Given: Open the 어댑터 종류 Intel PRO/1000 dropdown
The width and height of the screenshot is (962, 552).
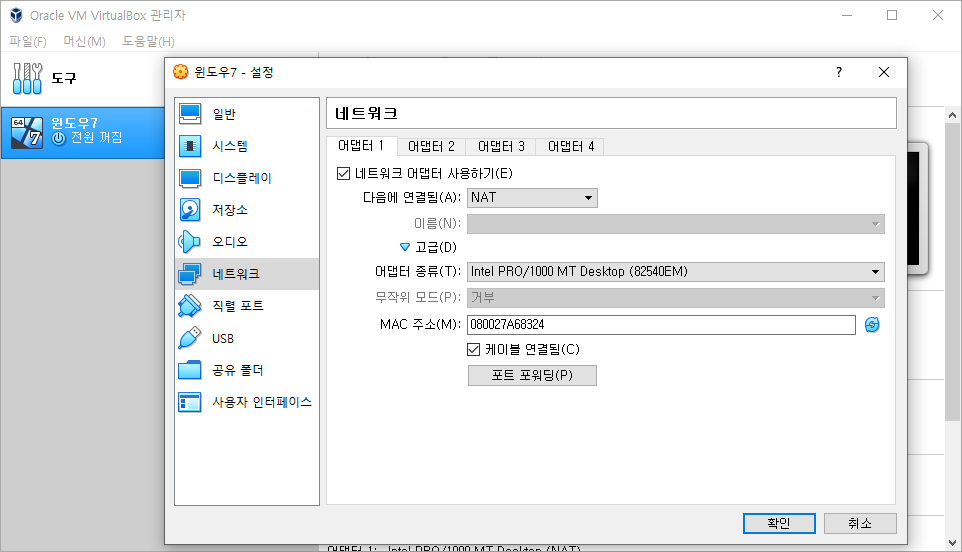Looking at the screenshot, I should coord(675,272).
